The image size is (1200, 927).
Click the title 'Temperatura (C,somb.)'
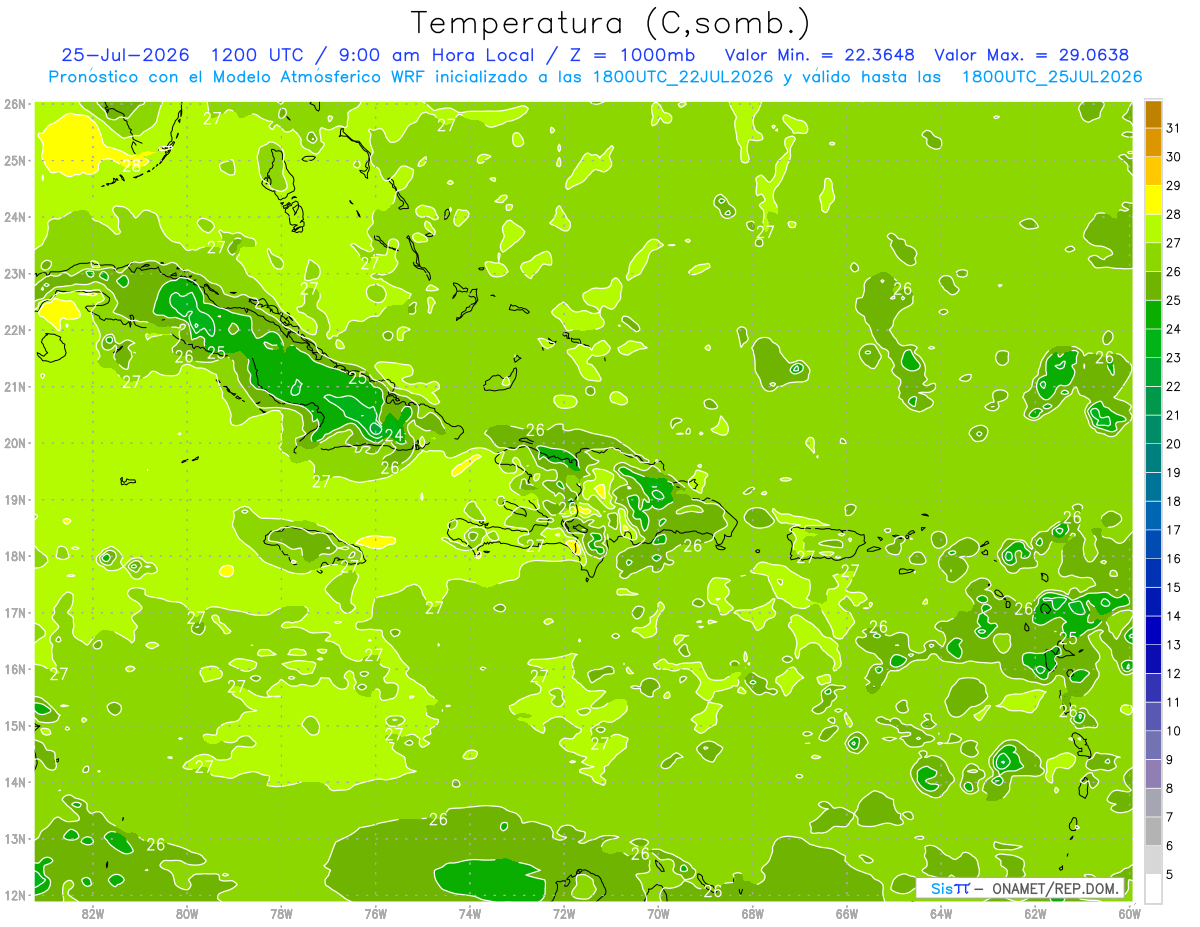pos(611,23)
